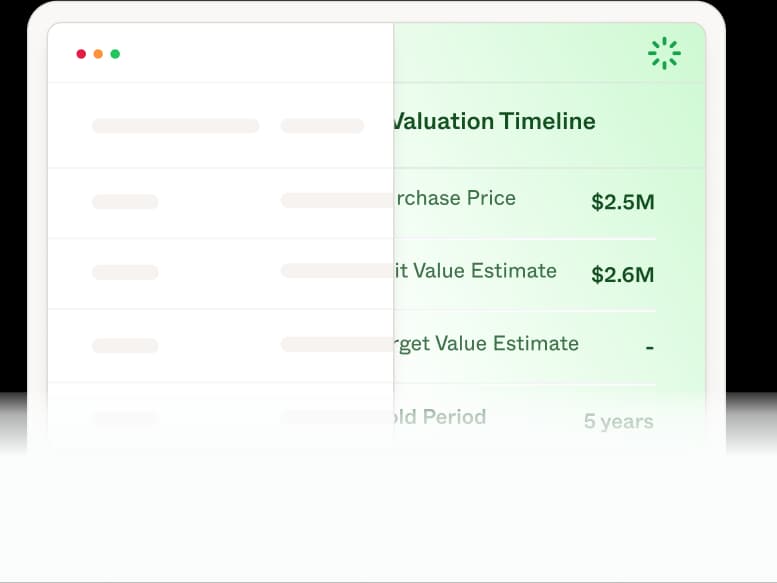Select the Valuation Timeline heading
Screen dimensions: 777x583
pos(494,122)
